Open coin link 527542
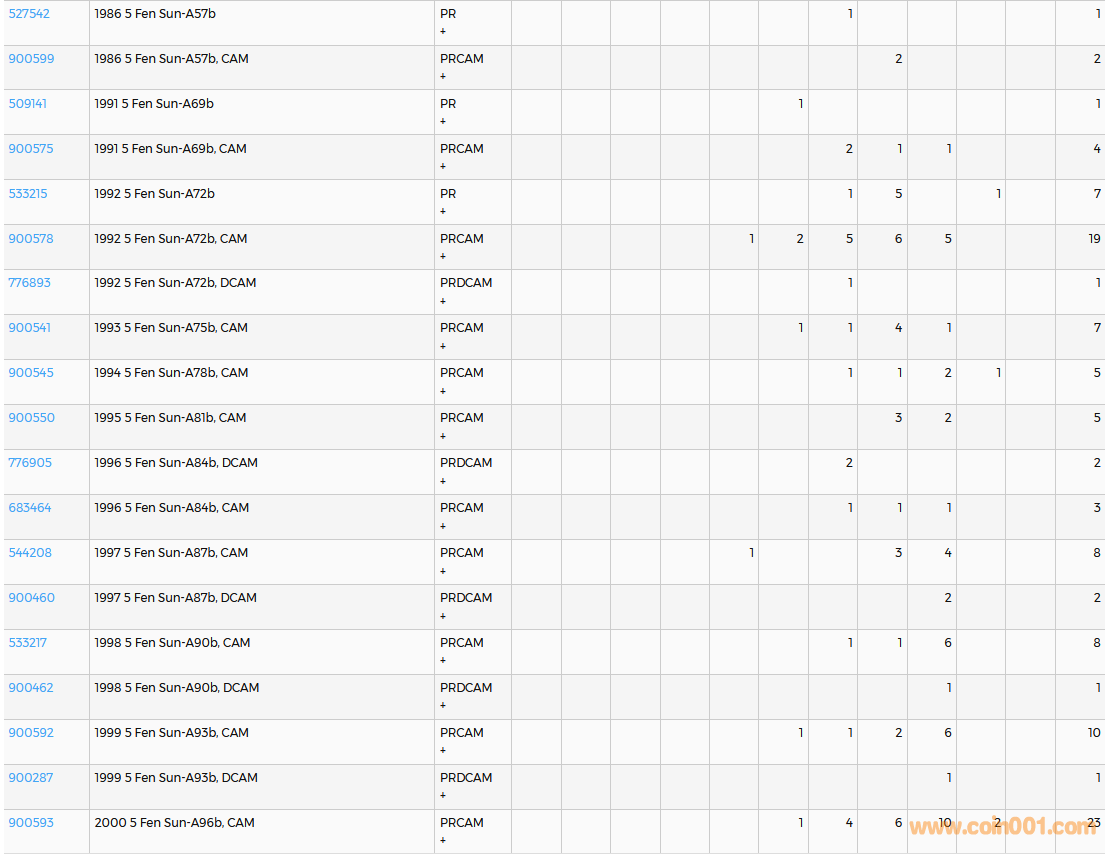1109x854 pixels. (29, 14)
